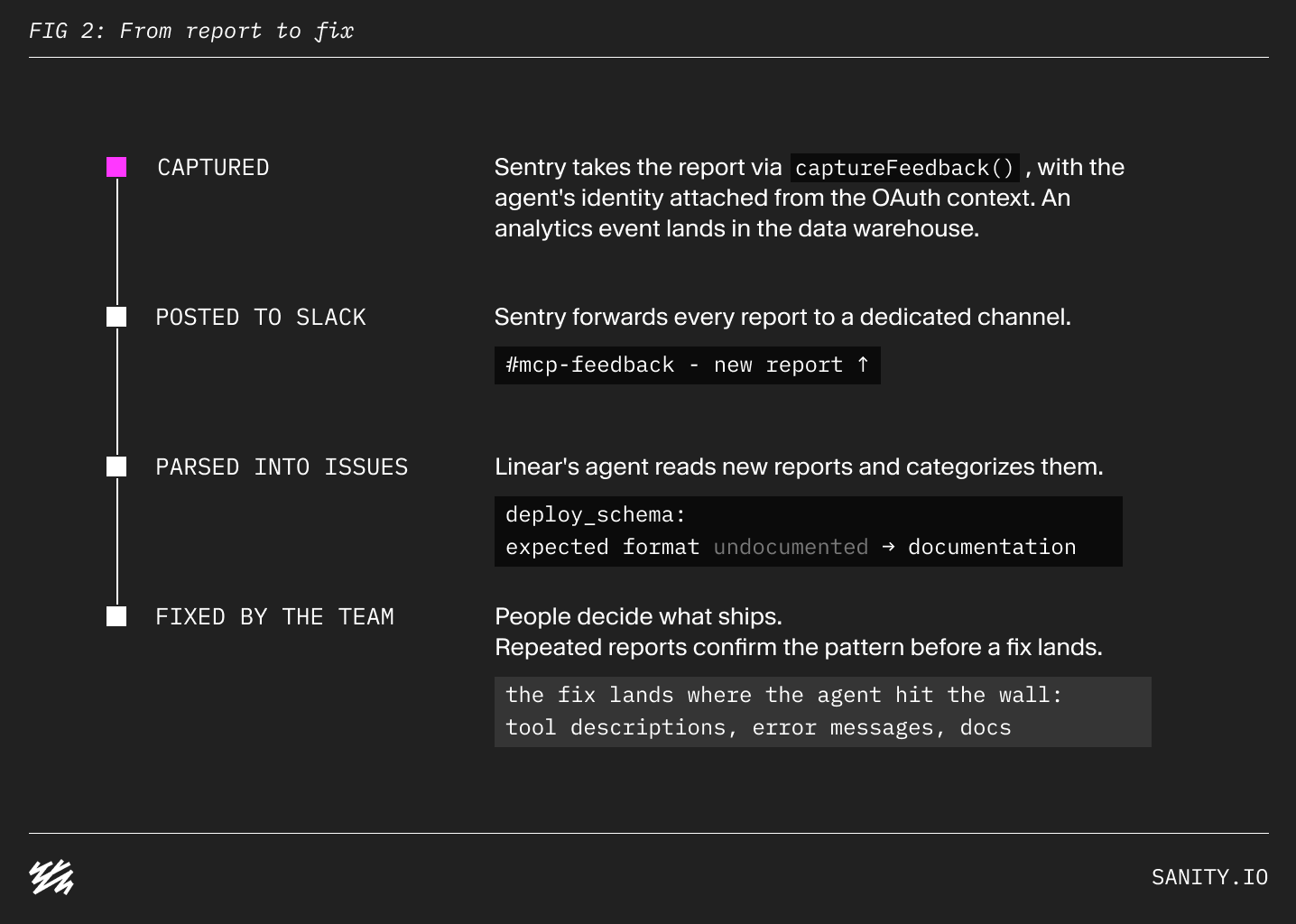The width and height of the screenshot is (1296, 924).
Task: Click the upward arrow after new report
Action: click(x=863, y=365)
